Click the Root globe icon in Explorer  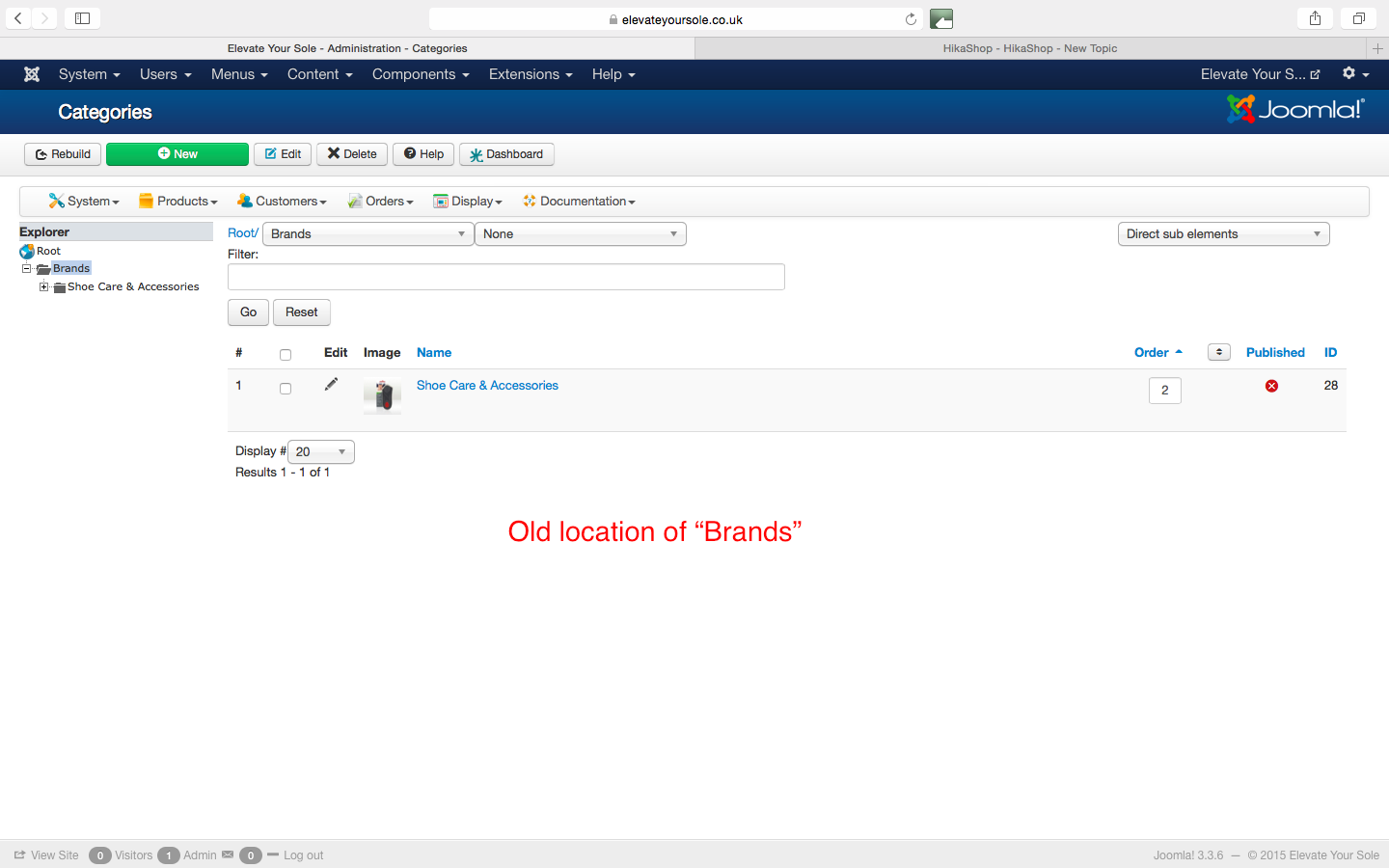click(27, 251)
